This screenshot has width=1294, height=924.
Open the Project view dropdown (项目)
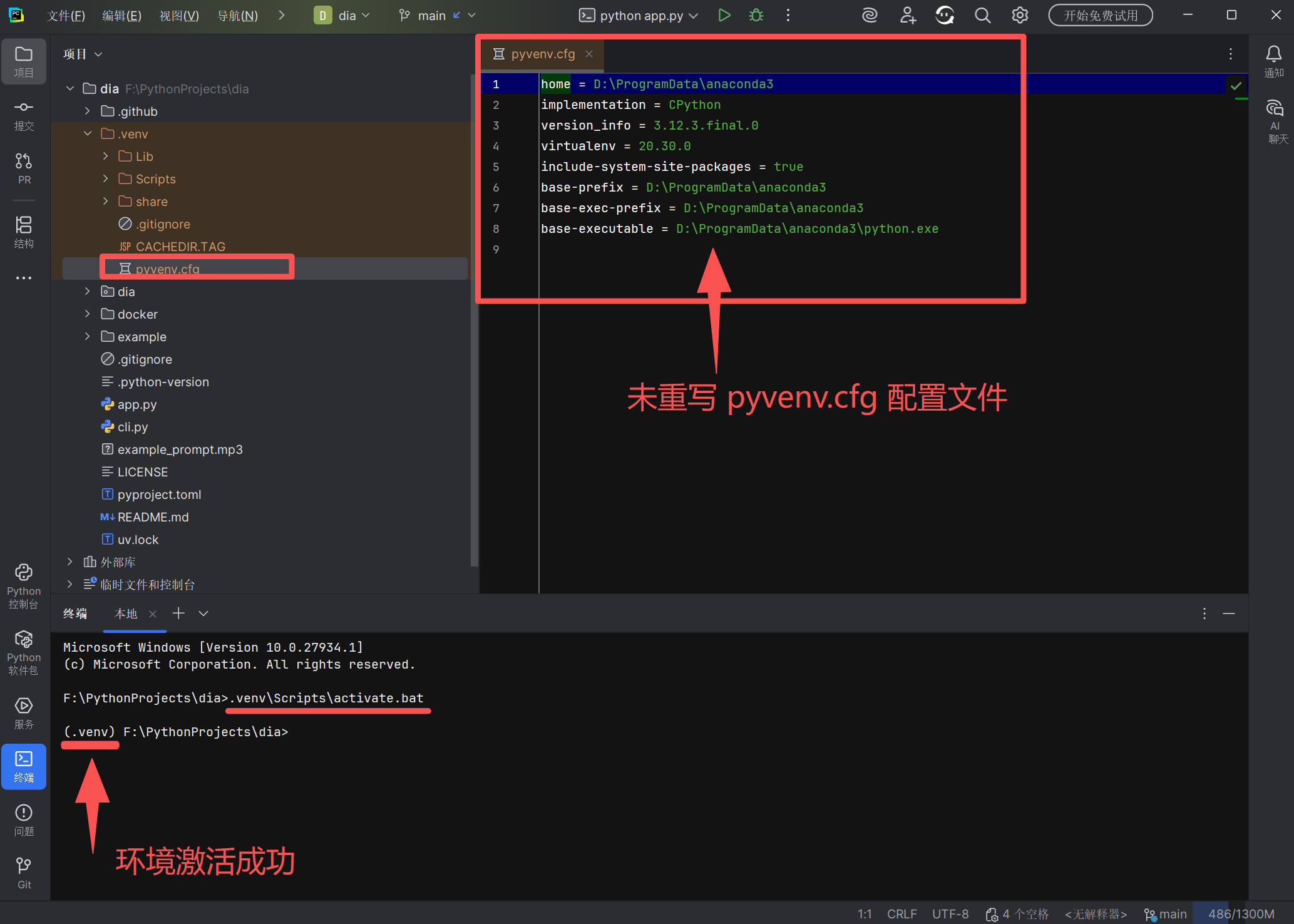pos(83,54)
